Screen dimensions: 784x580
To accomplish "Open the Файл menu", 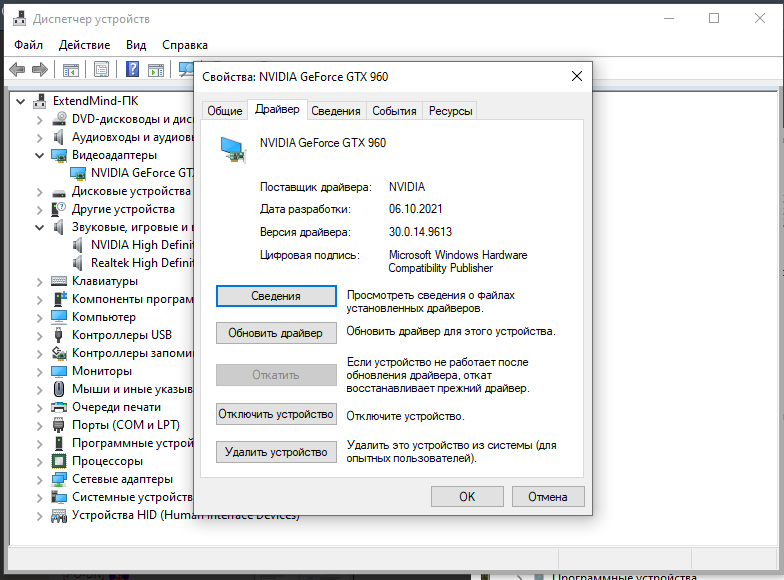I will [28, 45].
